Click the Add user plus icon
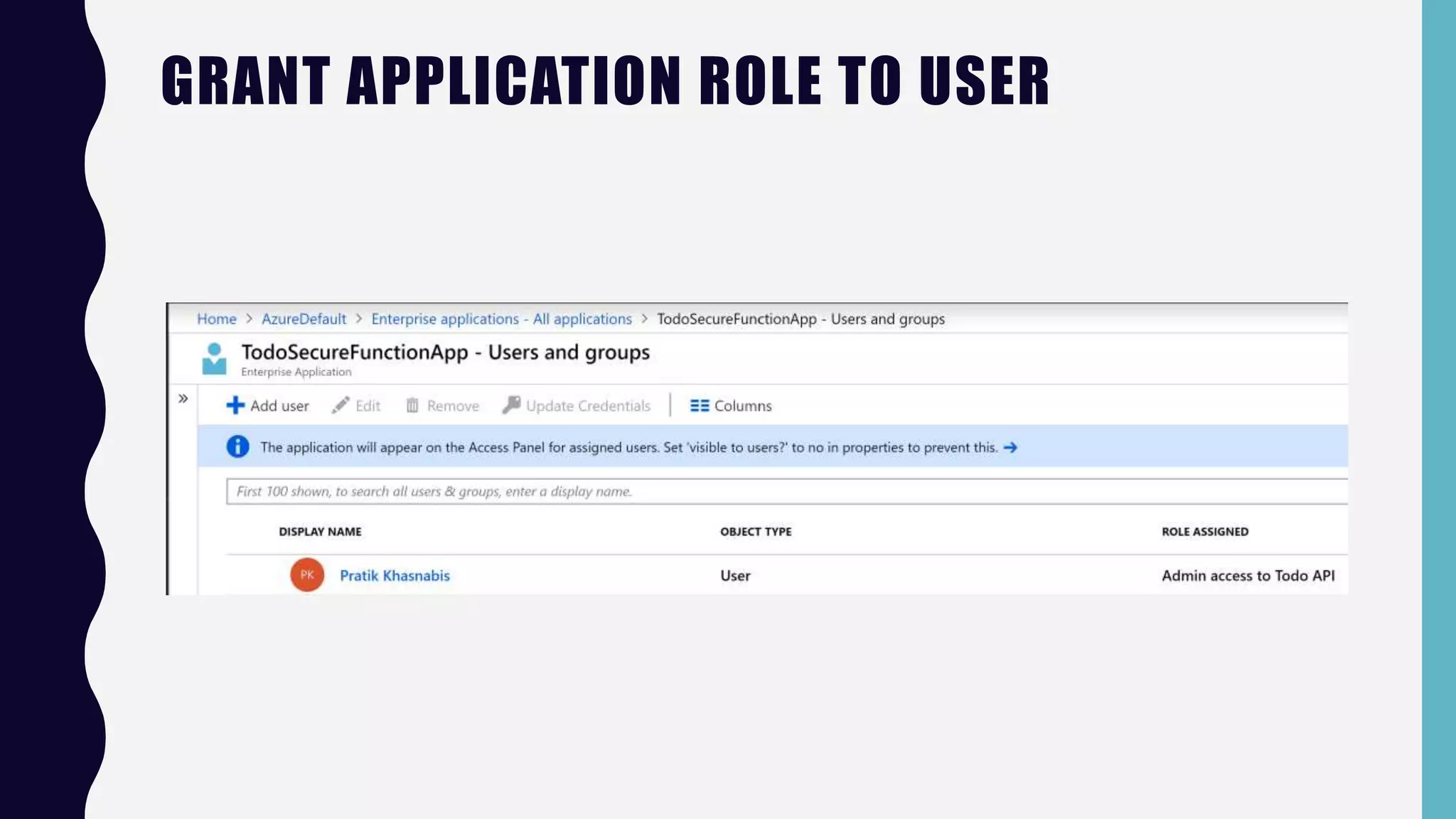 click(235, 405)
